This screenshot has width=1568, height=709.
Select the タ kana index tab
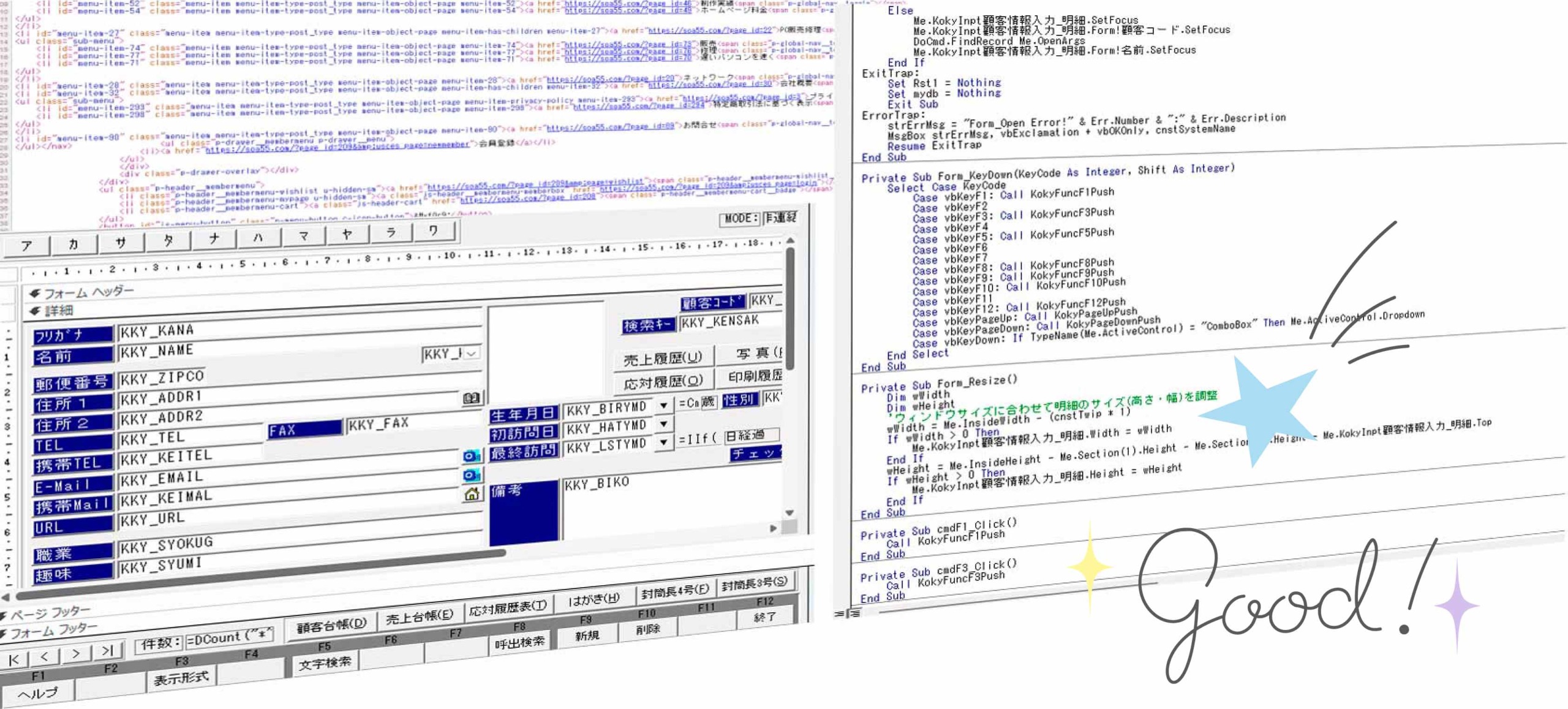pyautogui.click(x=168, y=240)
